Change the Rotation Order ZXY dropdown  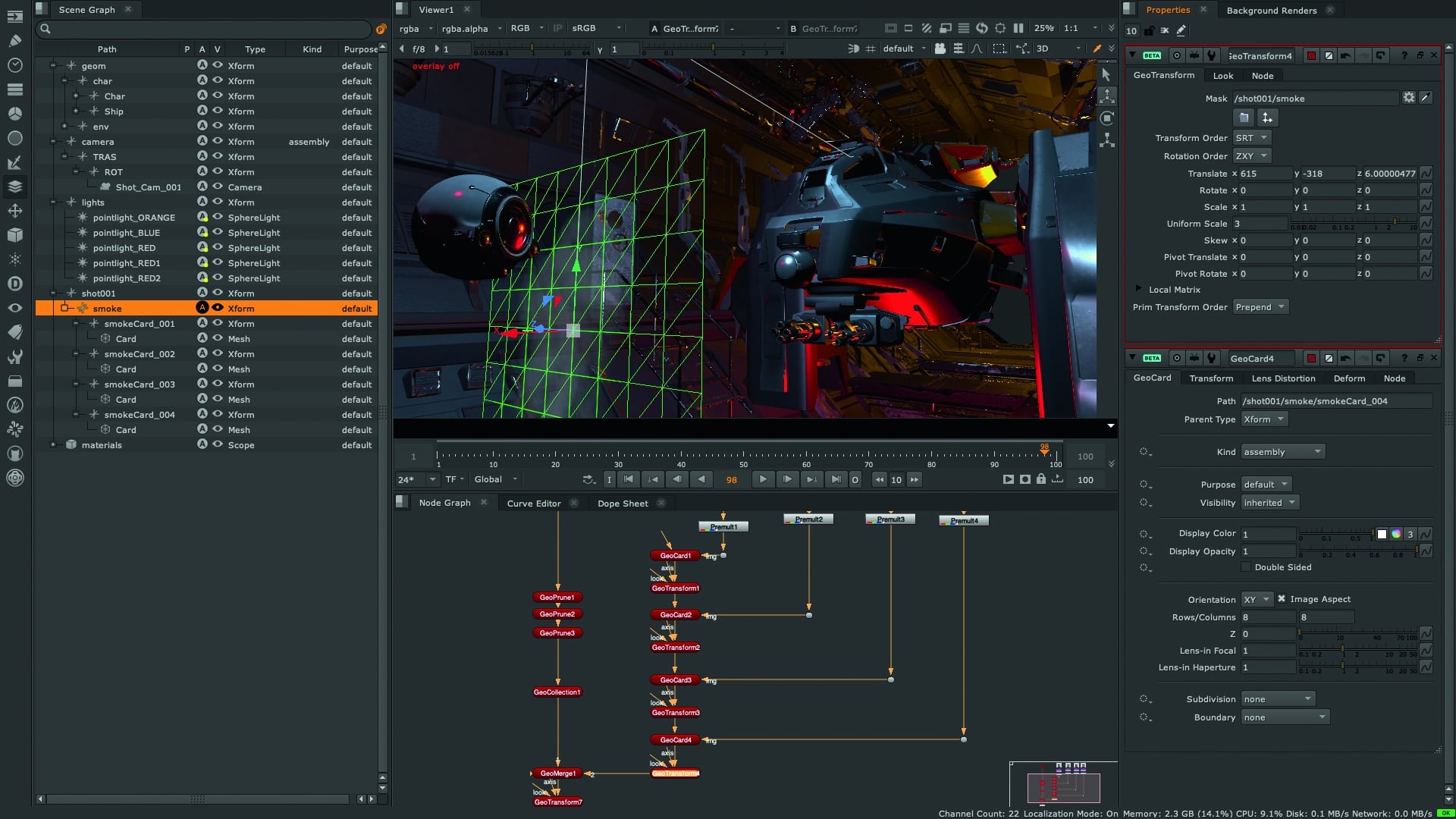pos(1251,155)
